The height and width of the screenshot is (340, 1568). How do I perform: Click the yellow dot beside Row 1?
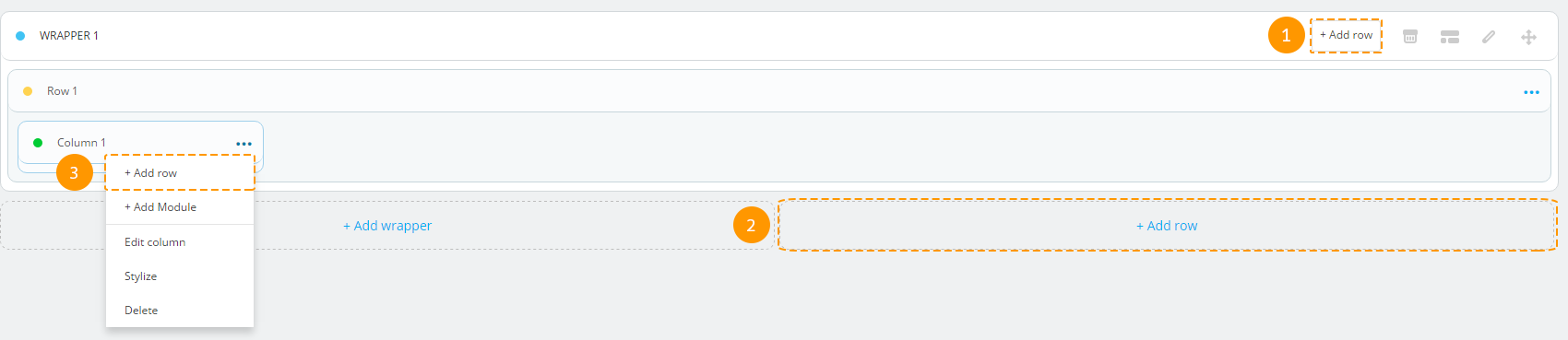click(28, 91)
